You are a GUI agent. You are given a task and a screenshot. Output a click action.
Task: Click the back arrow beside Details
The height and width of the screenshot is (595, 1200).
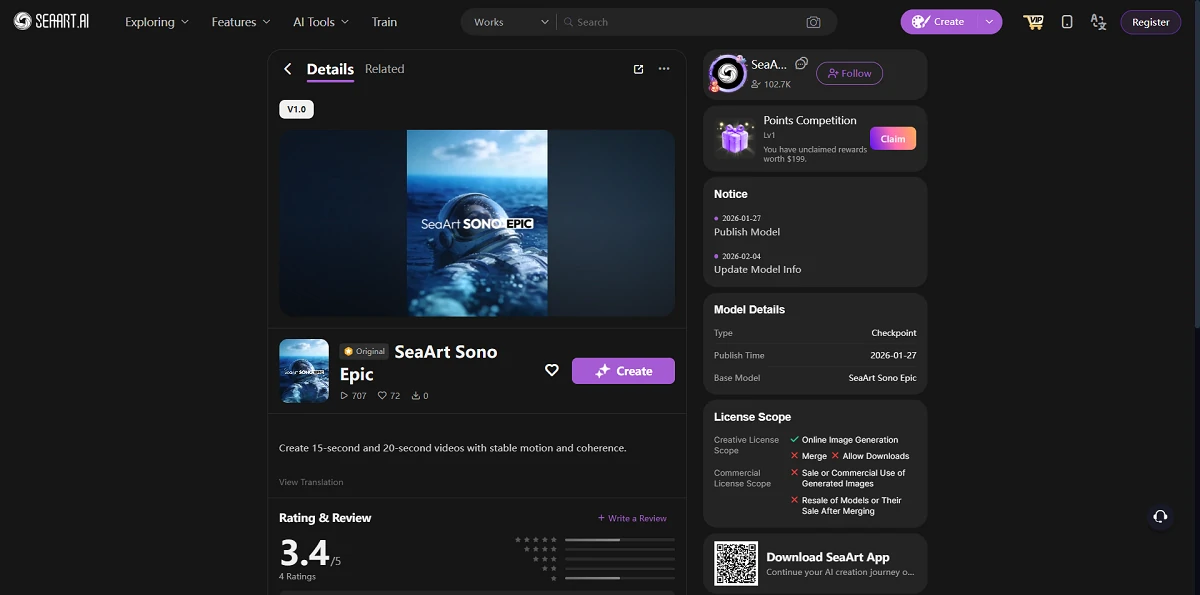[x=287, y=70]
